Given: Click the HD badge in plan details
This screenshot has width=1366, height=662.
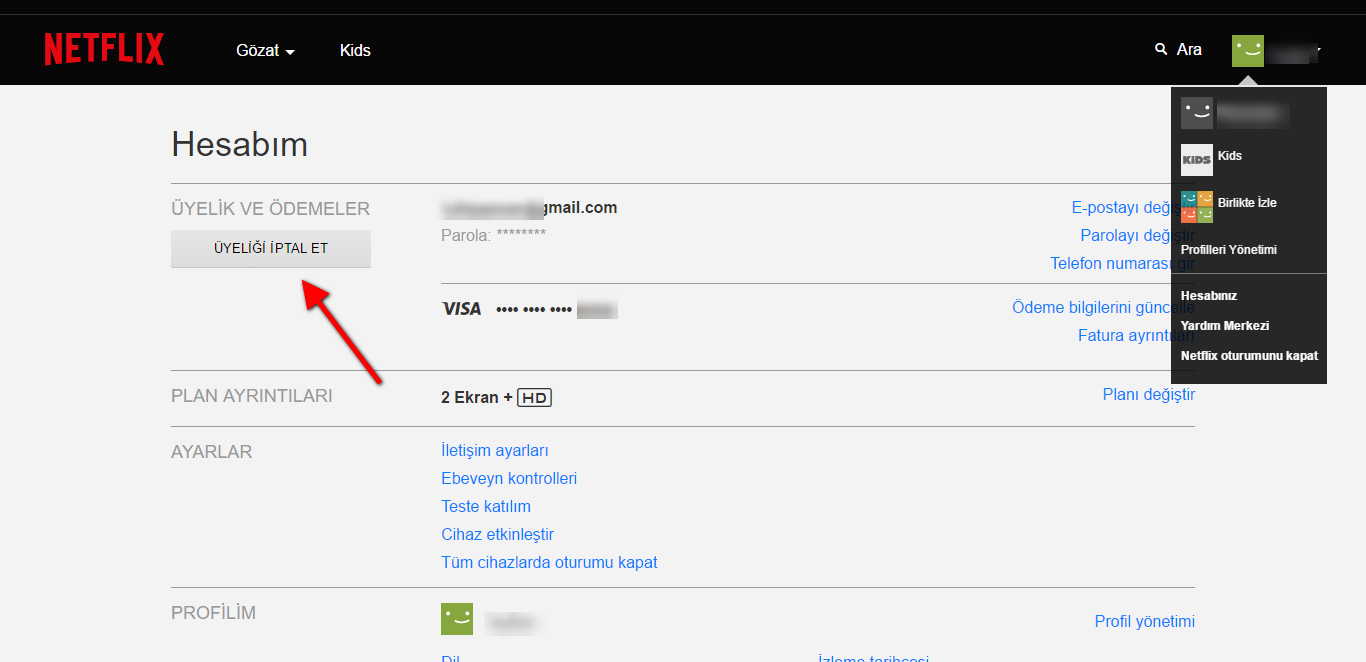Looking at the screenshot, I should tap(535, 398).
